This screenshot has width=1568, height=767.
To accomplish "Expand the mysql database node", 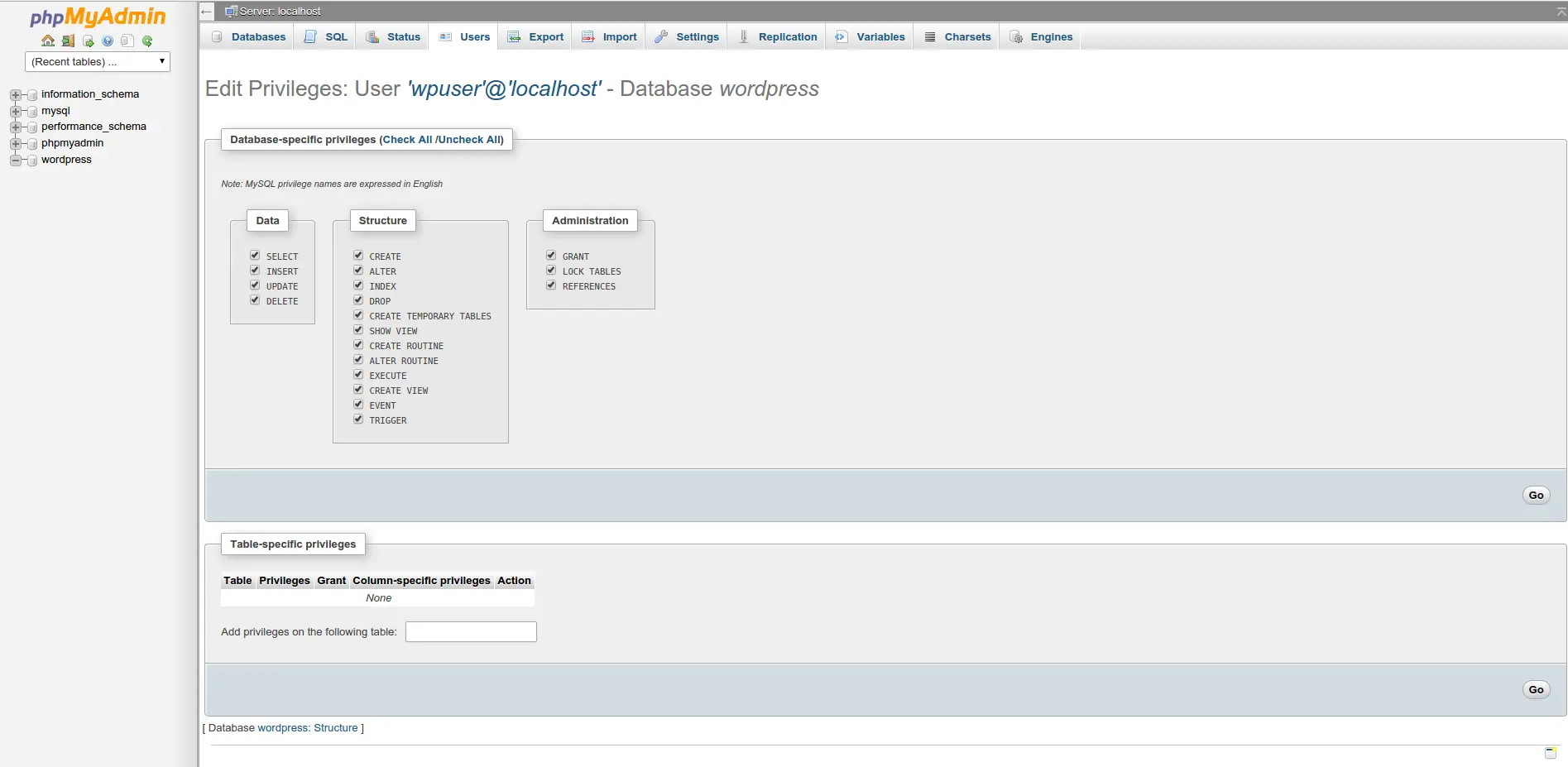I will tap(15, 112).
